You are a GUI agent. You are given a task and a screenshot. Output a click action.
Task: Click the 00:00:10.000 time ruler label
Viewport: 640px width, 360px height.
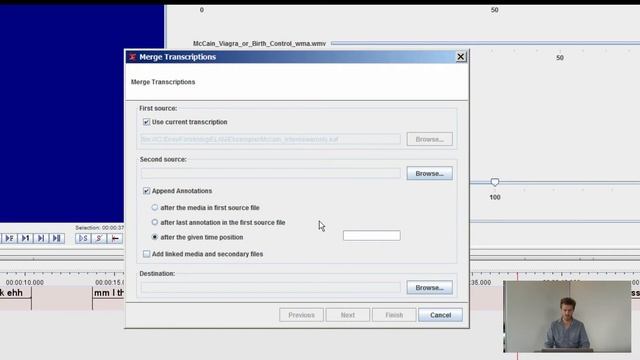point(24,282)
